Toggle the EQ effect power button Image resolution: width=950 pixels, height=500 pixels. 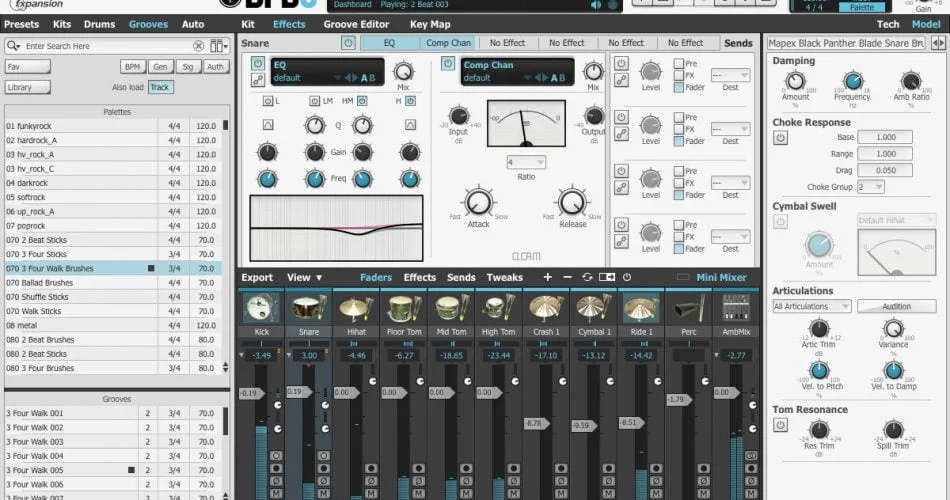tap(257, 64)
